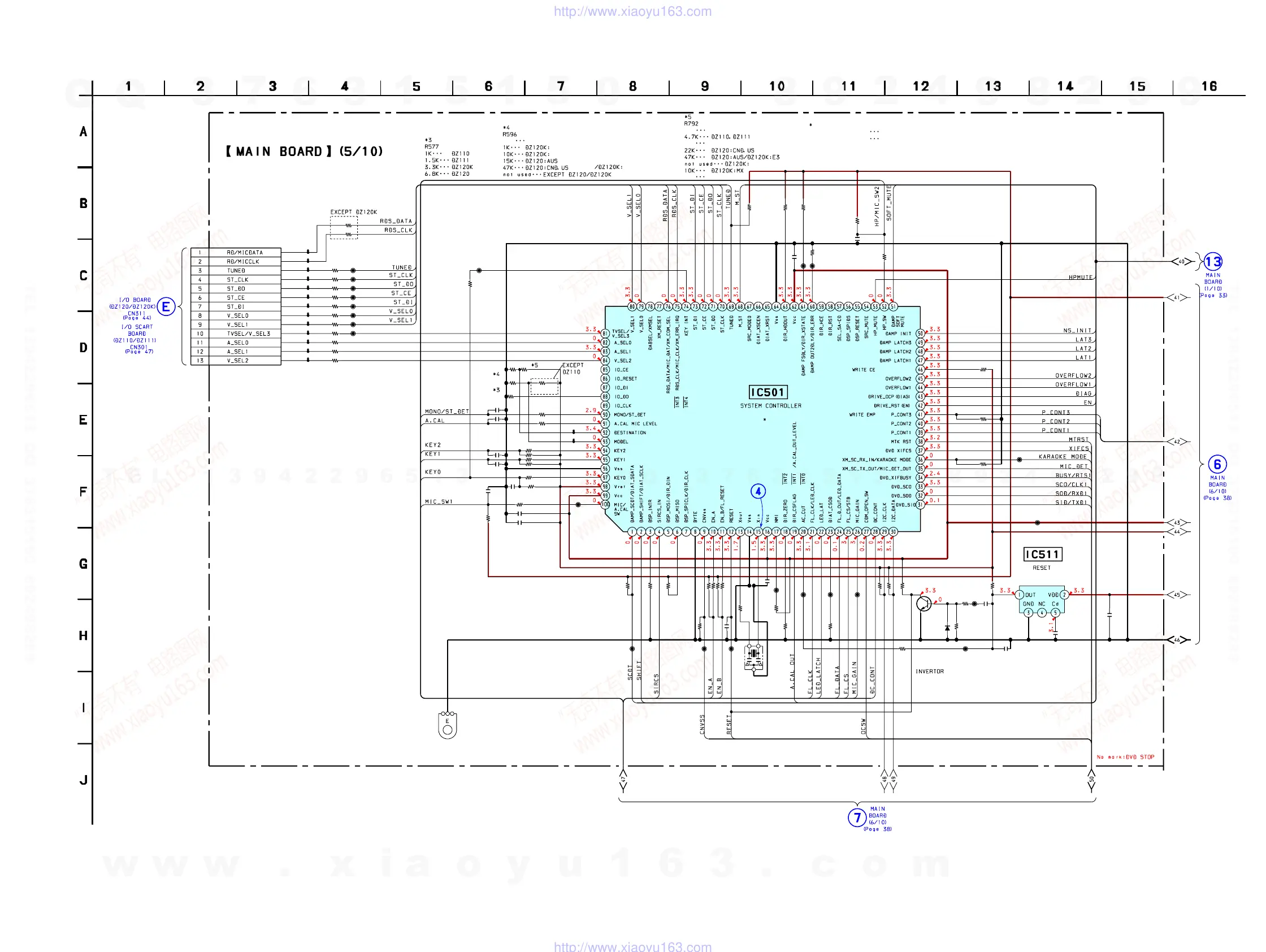The image size is (1266, 952).
Task: Click the MAIN BOARD (5/10) title
Action: pos(305,152)
